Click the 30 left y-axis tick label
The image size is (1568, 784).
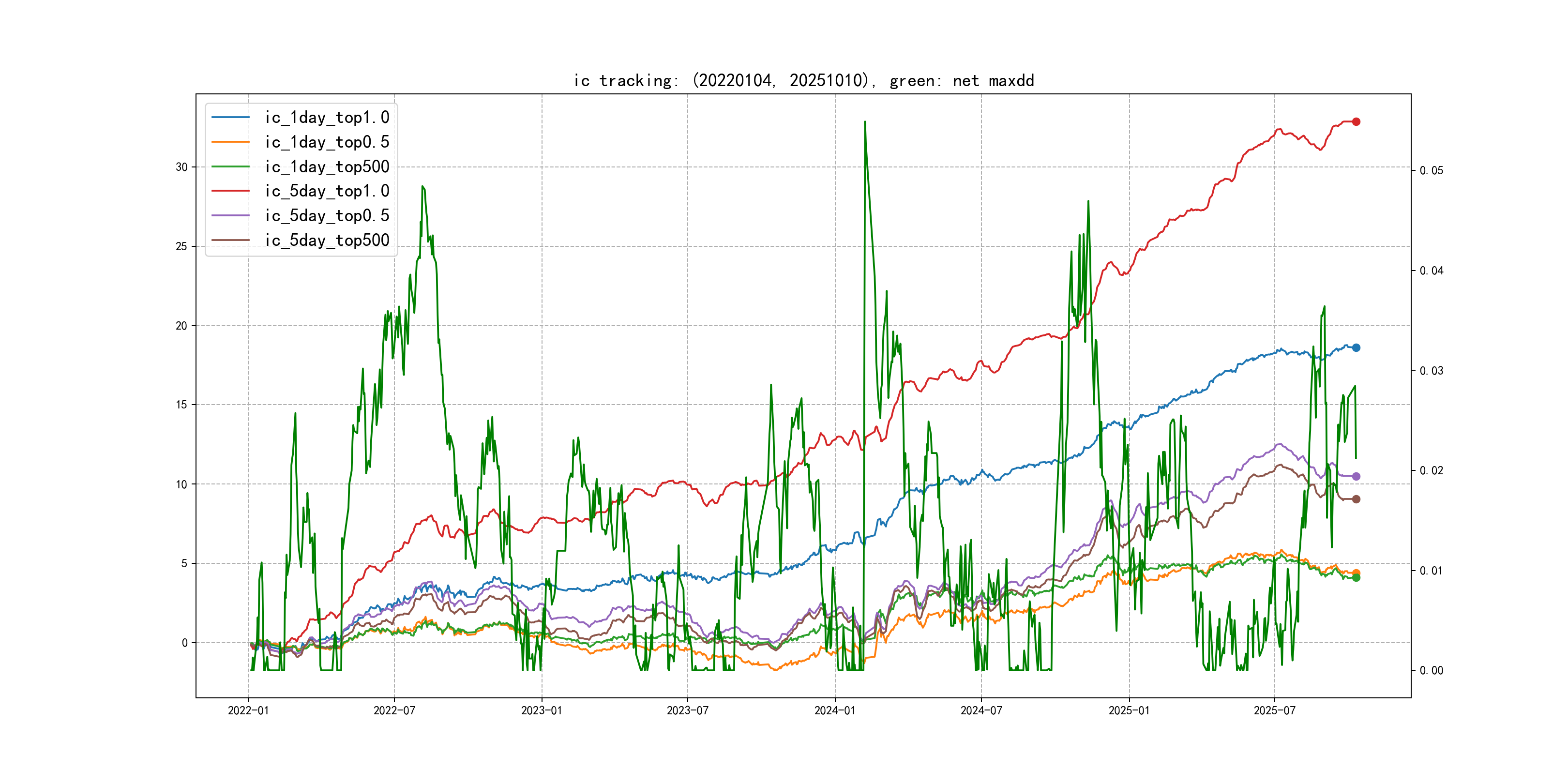point(181,167)
